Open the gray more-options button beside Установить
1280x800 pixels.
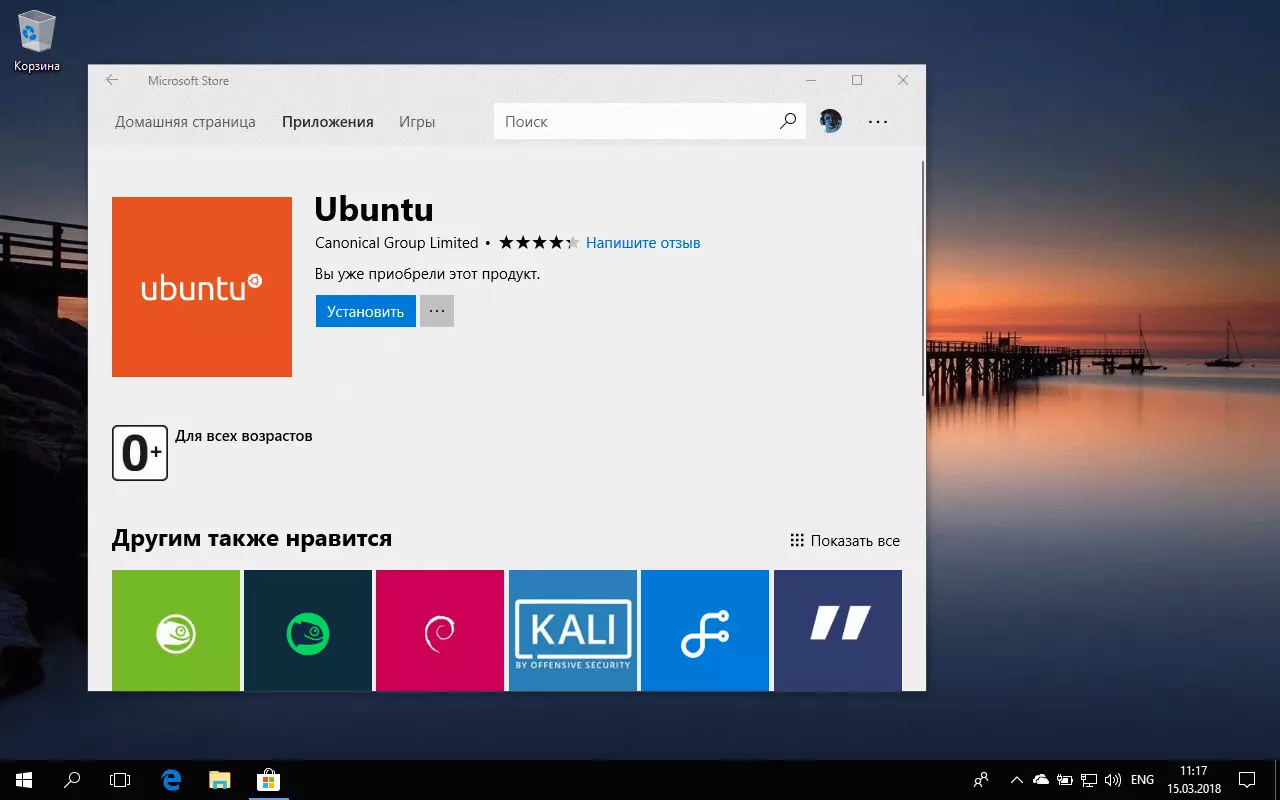click(437, 311)
